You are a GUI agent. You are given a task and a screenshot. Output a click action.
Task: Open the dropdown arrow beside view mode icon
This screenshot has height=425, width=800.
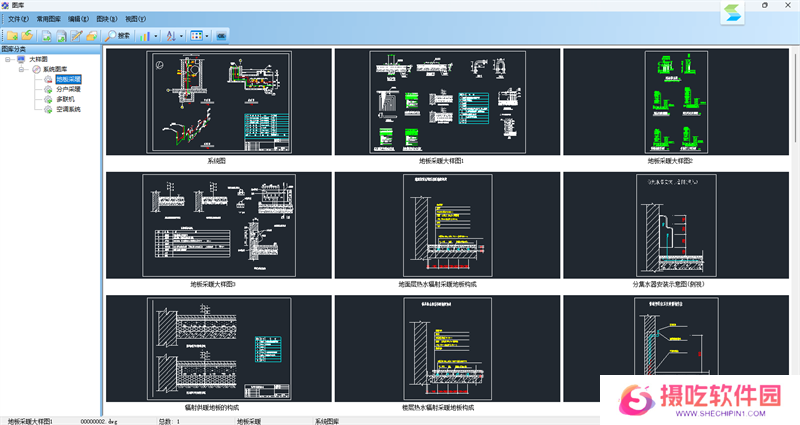(x=207, y=36)
